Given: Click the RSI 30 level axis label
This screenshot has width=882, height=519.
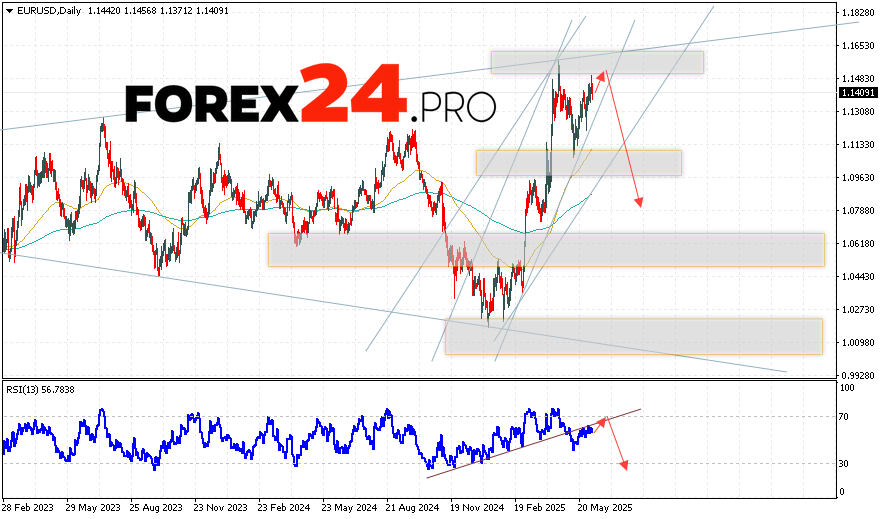Looking at the screenshot, I should coord(846,463).
